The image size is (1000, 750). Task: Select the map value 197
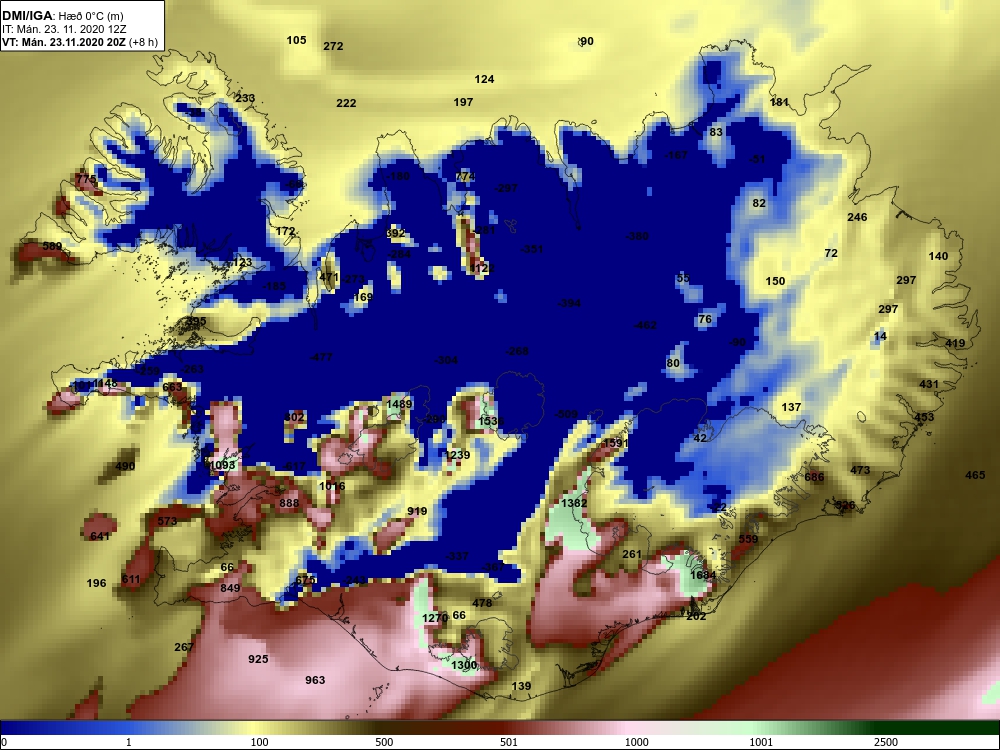(463, 102)
